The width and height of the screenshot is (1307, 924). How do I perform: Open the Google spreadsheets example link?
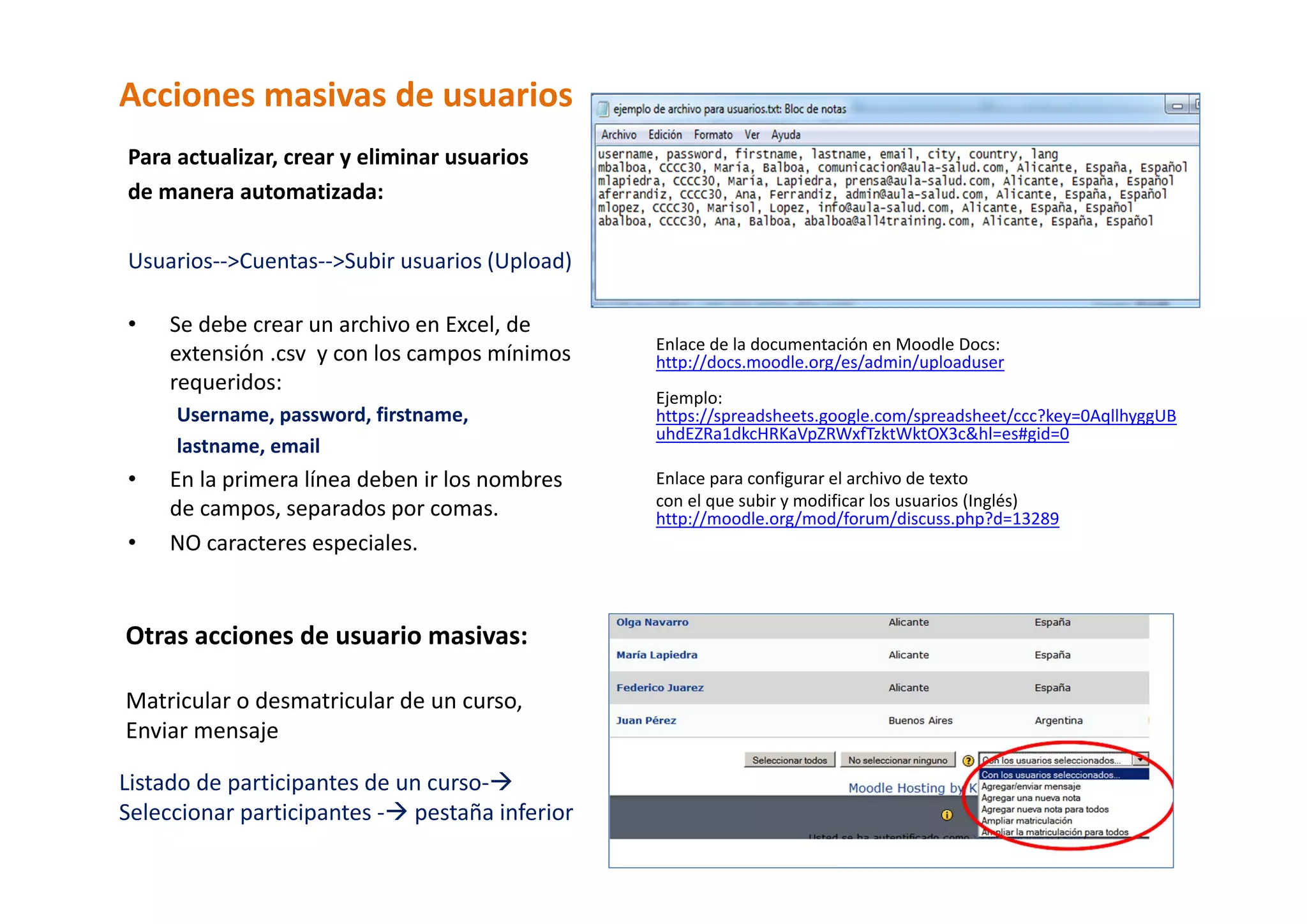click(x=916, y=425)
